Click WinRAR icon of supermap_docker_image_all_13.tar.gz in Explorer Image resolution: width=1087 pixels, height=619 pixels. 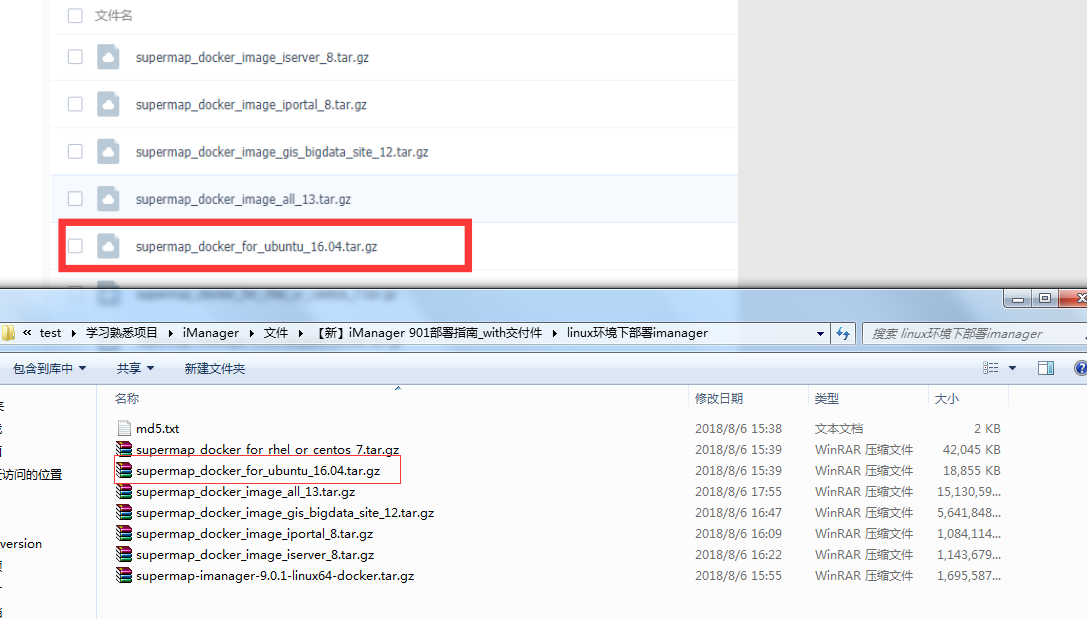[124, 491]
